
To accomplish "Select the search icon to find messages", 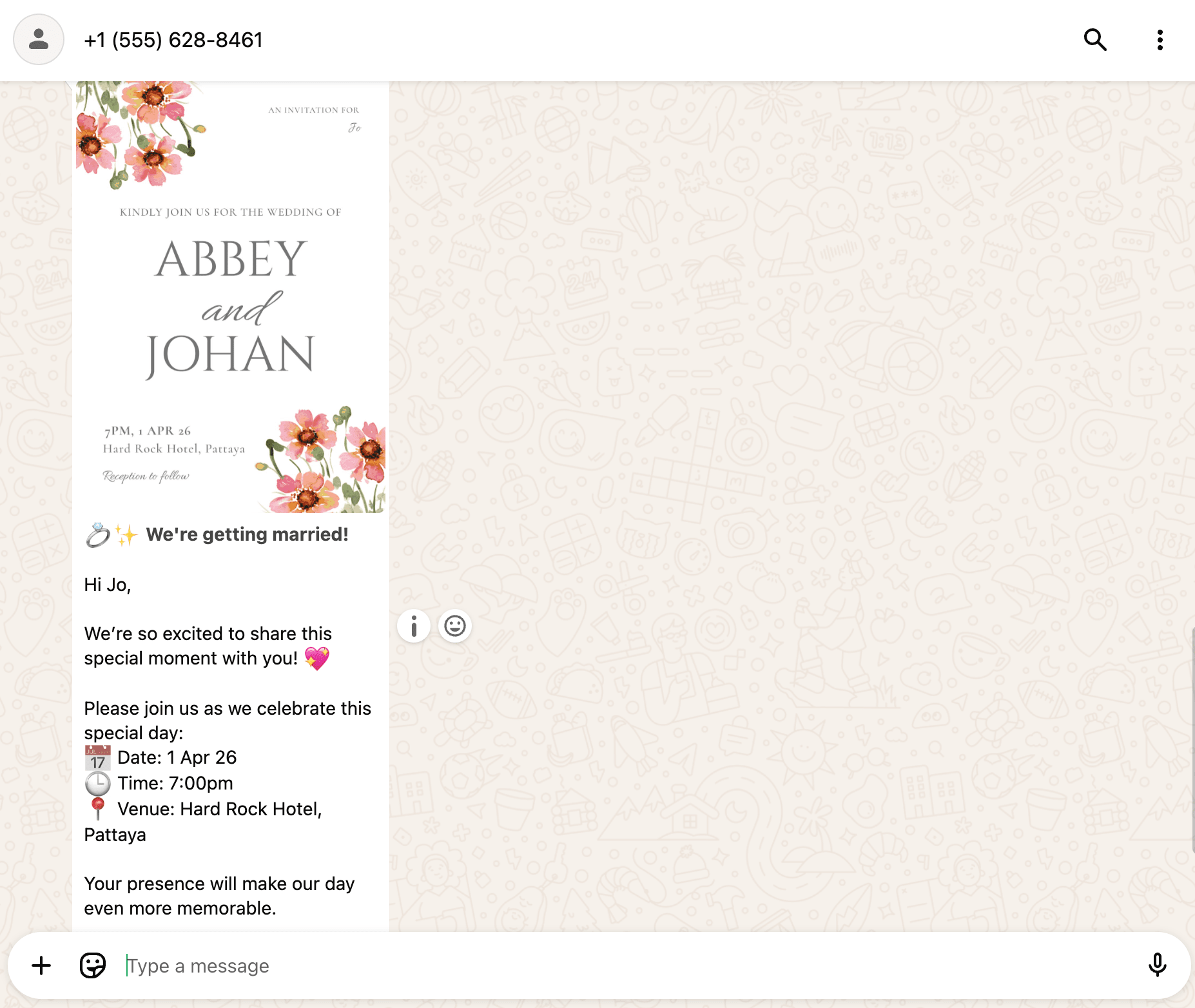I will click(x=1095, y=40).
